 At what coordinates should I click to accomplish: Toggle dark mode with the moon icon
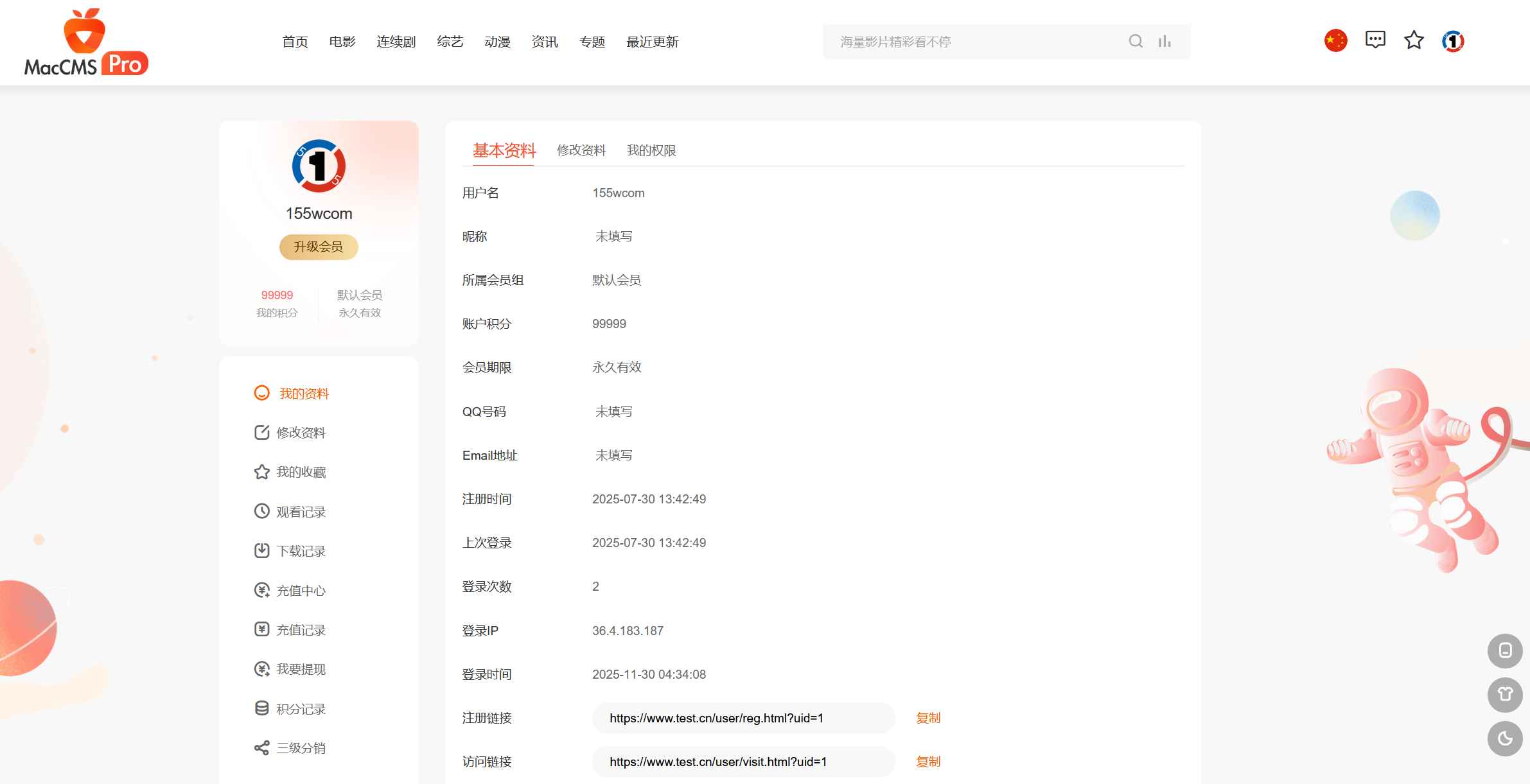pyautogui.click(x=1505, y=738)
